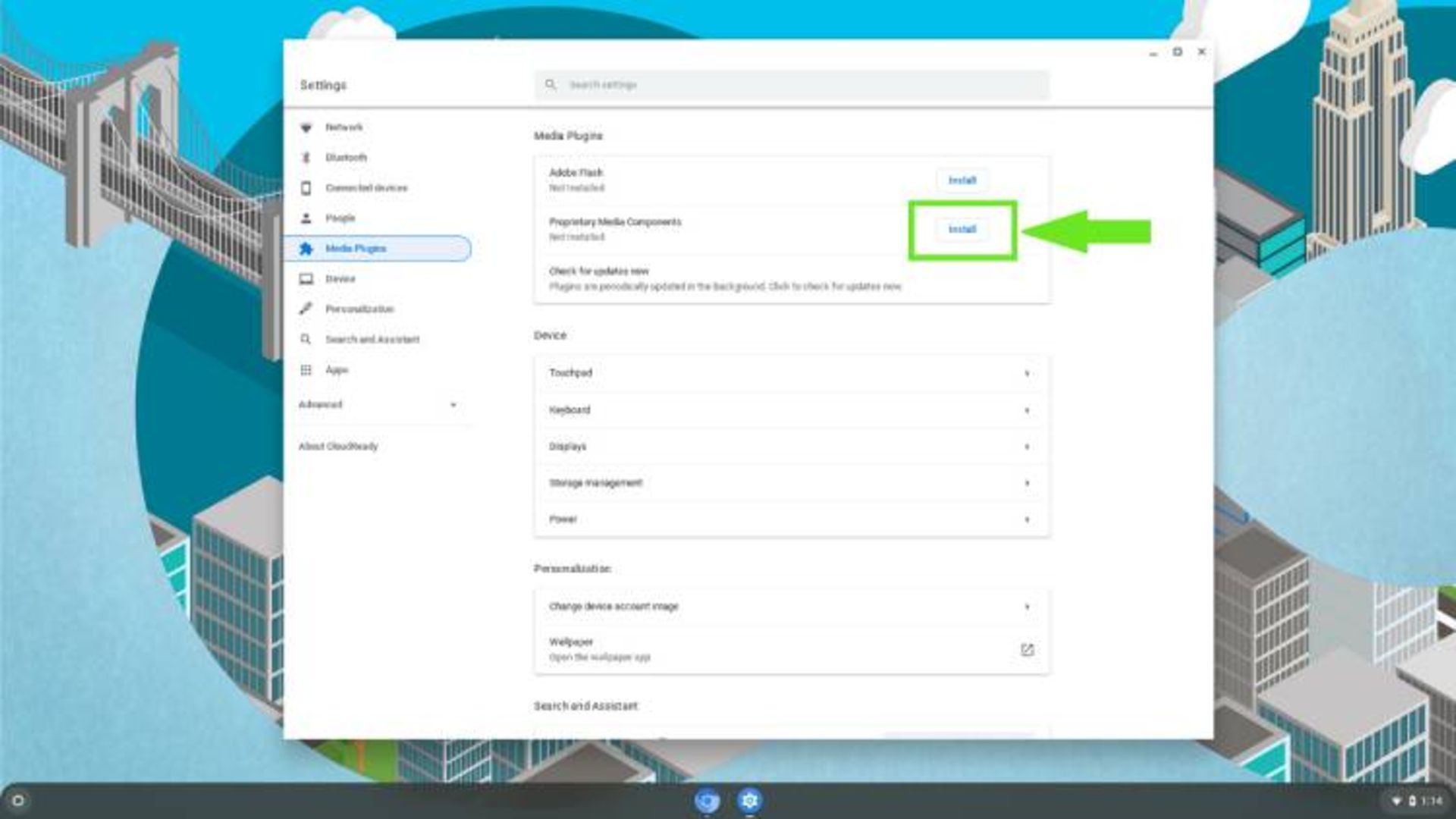Click the Settings gear icon on shelf
The width and height of the screenshot is (1456, 819).
749,801
